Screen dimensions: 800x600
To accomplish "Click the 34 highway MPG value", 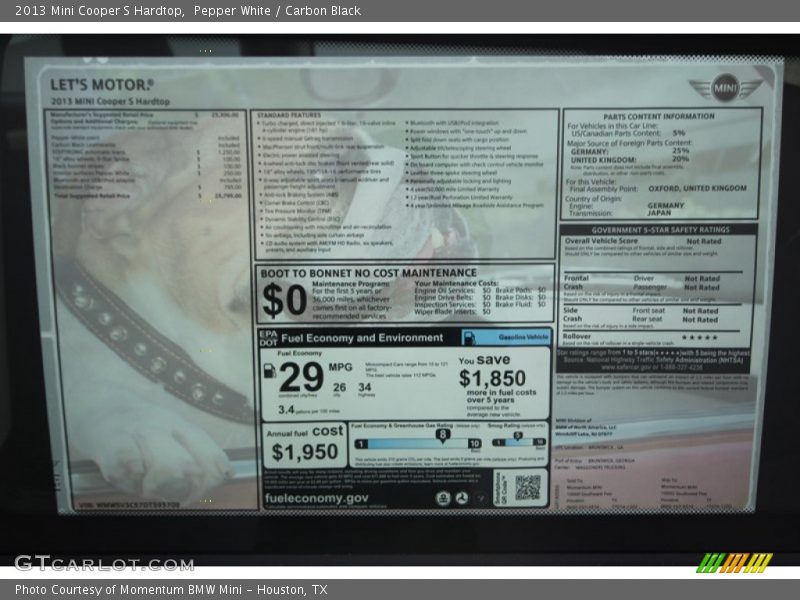I will pyautogui.click(x=365, y=388).
